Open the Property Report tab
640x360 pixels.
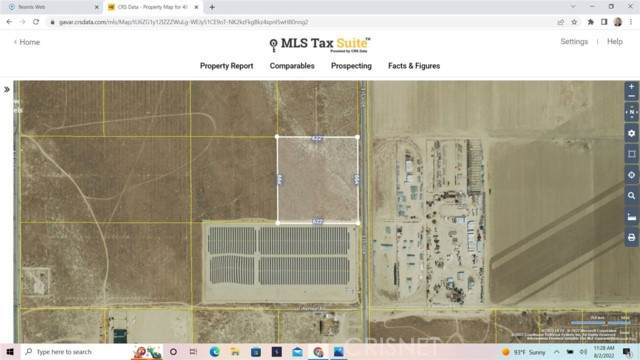coord(227,66)
